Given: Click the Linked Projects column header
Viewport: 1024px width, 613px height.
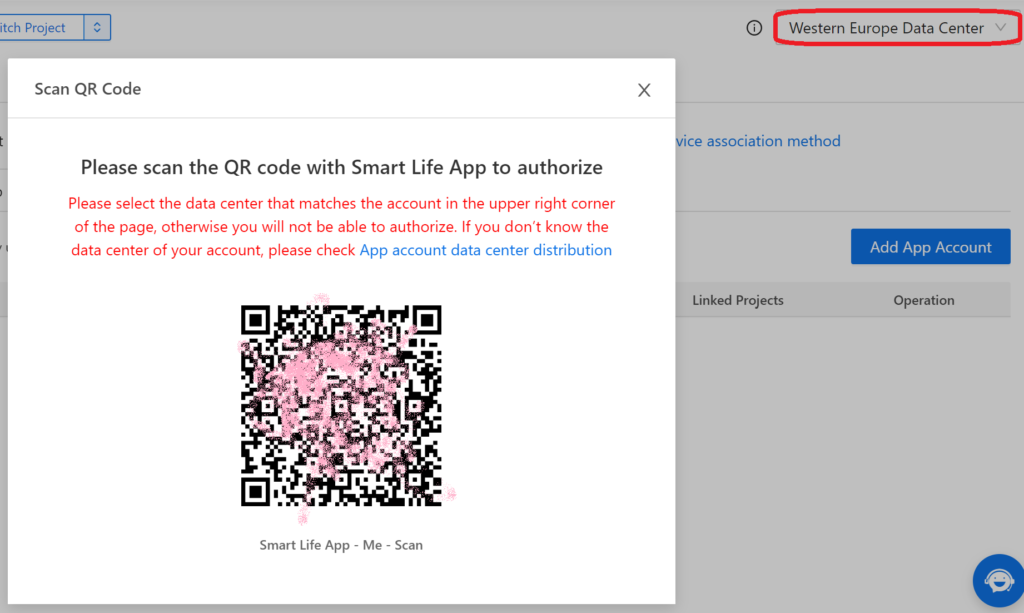Looking at the screenshot, I should 737,300.
